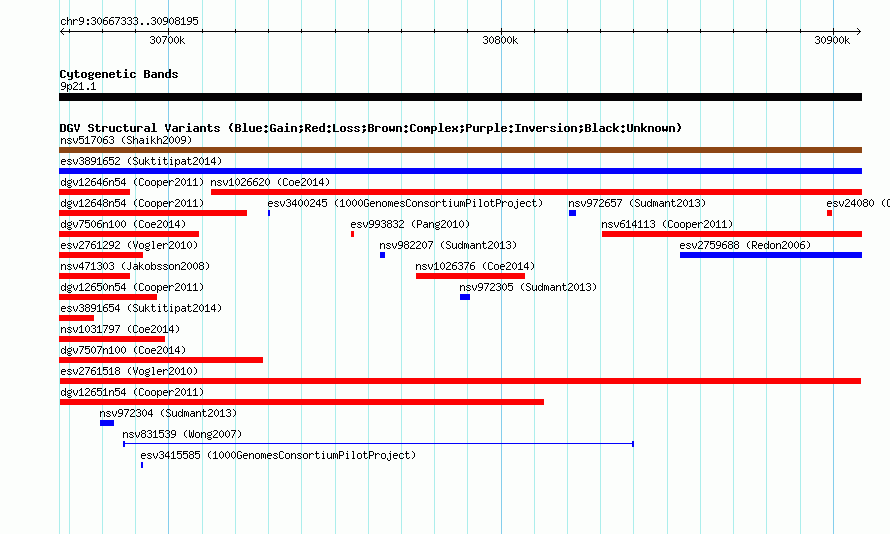Select the red nsv1026620 loss bar
The width and height of the screenshot is (890, 534).
coord(536,192)
